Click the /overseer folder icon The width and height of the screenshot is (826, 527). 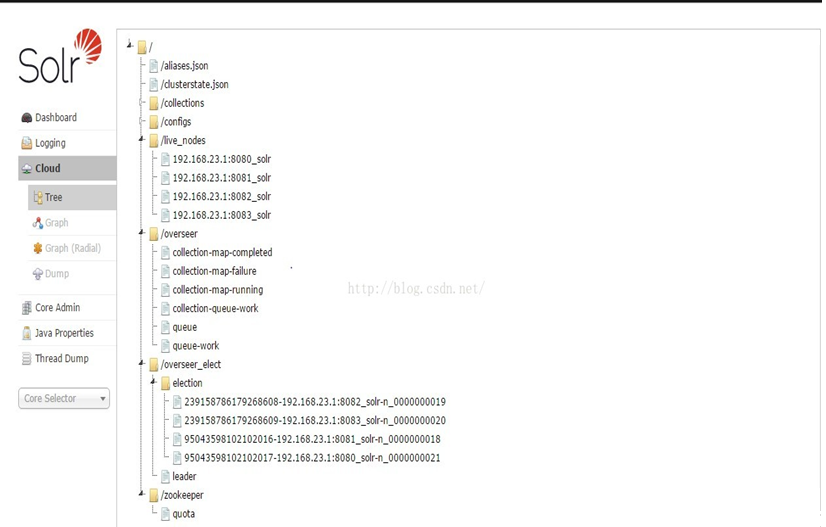click(x=154, y=234)
